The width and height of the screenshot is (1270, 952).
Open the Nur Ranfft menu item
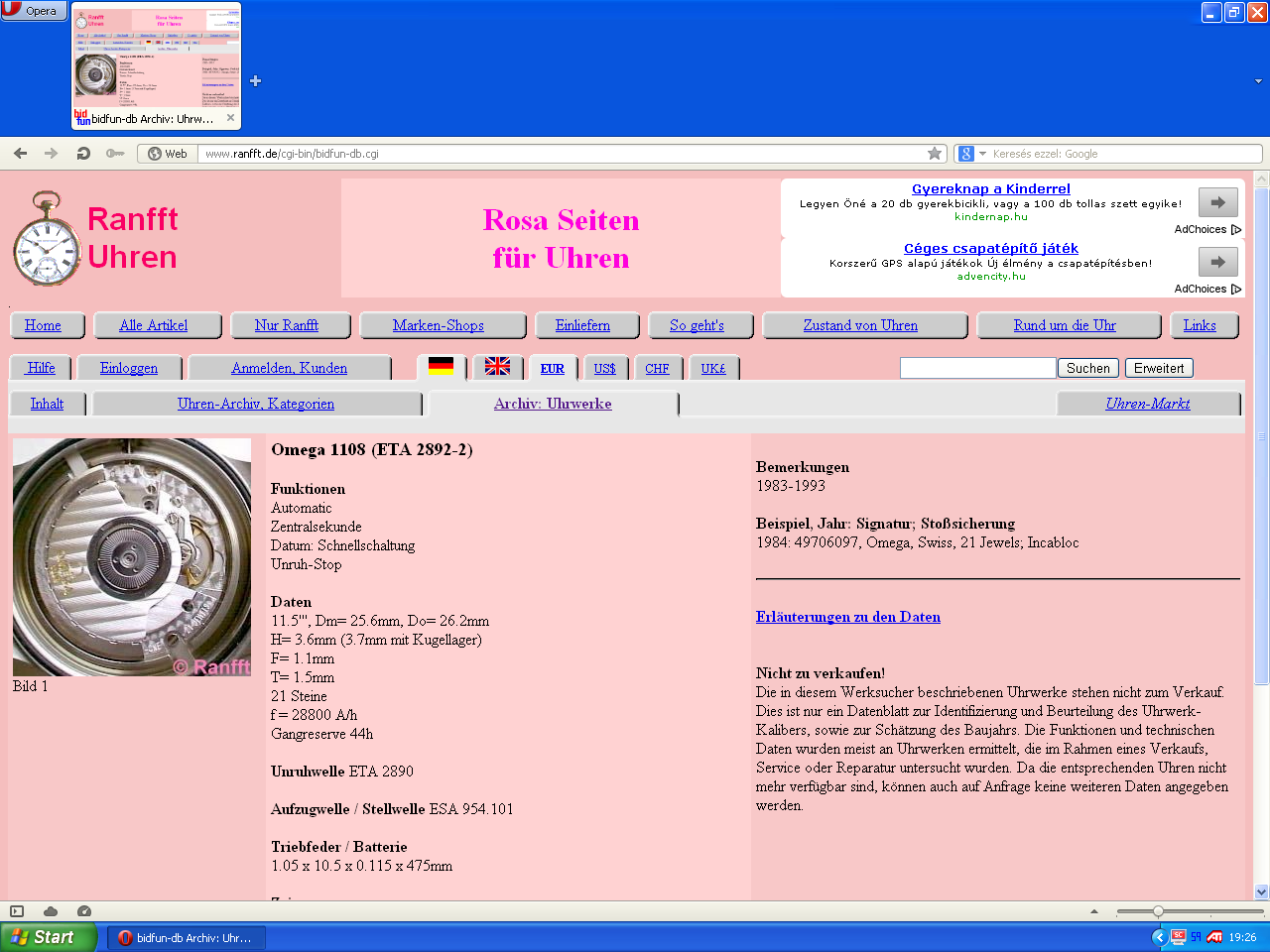pyautogui.click(x=287, y=325)
